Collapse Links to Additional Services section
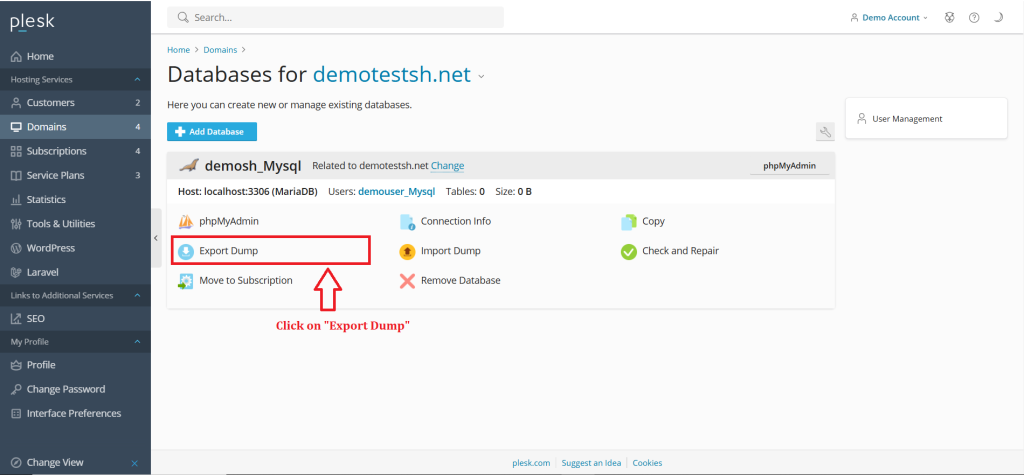Viewport: 1024px width, 475px height. (x=137, y=295)
